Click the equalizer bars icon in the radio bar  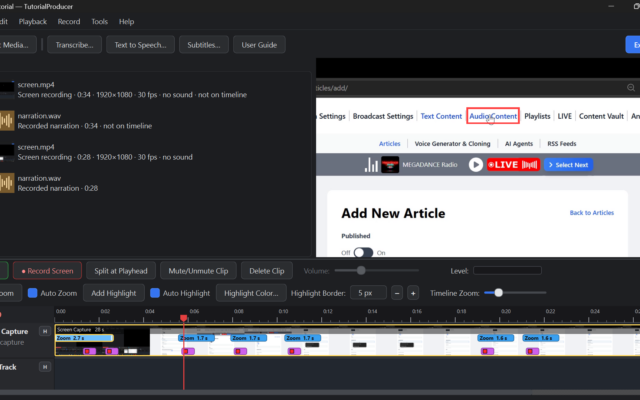coord(371,165)
